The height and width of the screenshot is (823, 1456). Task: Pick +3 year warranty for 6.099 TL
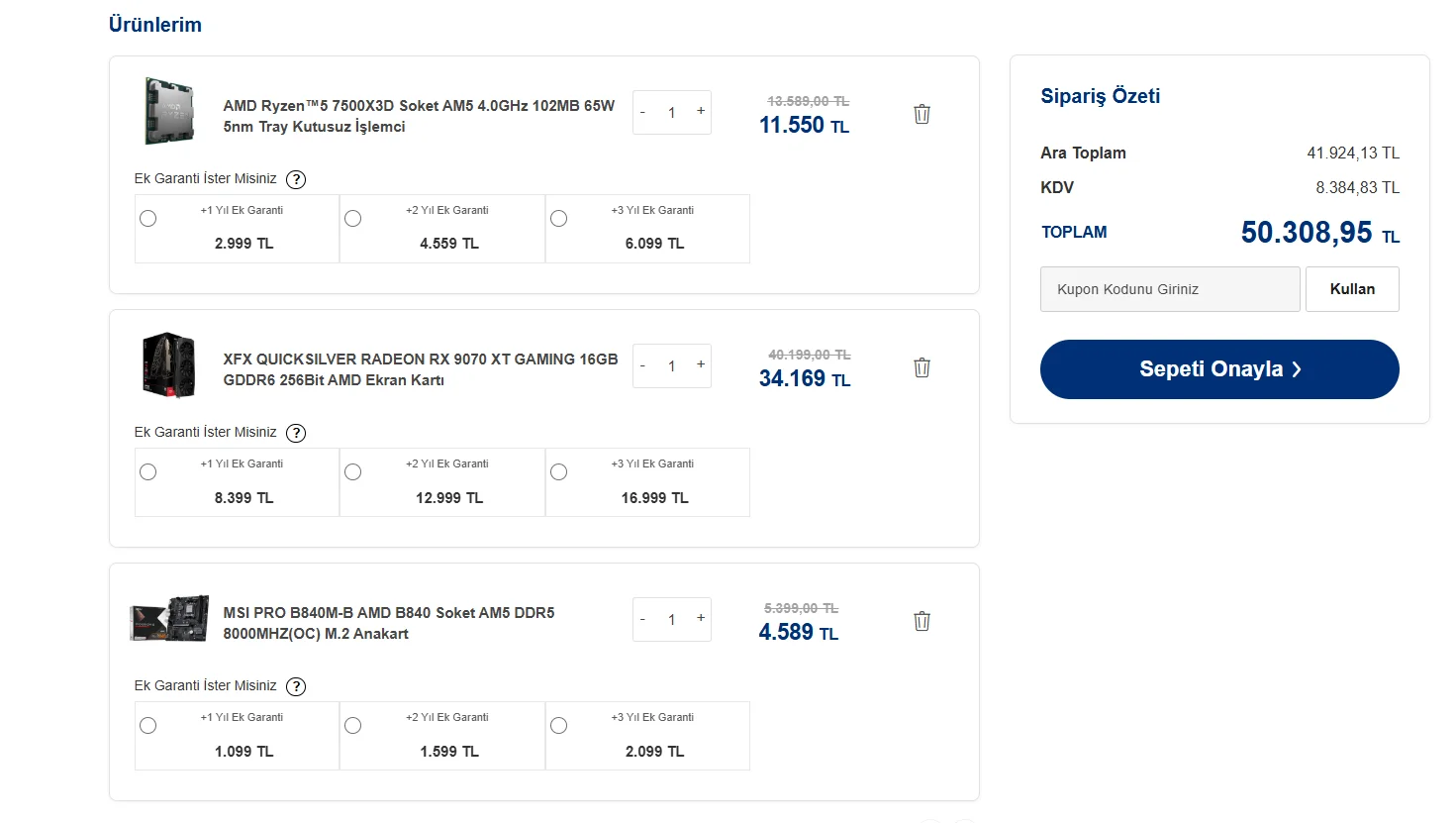click(x=559, y=219)
